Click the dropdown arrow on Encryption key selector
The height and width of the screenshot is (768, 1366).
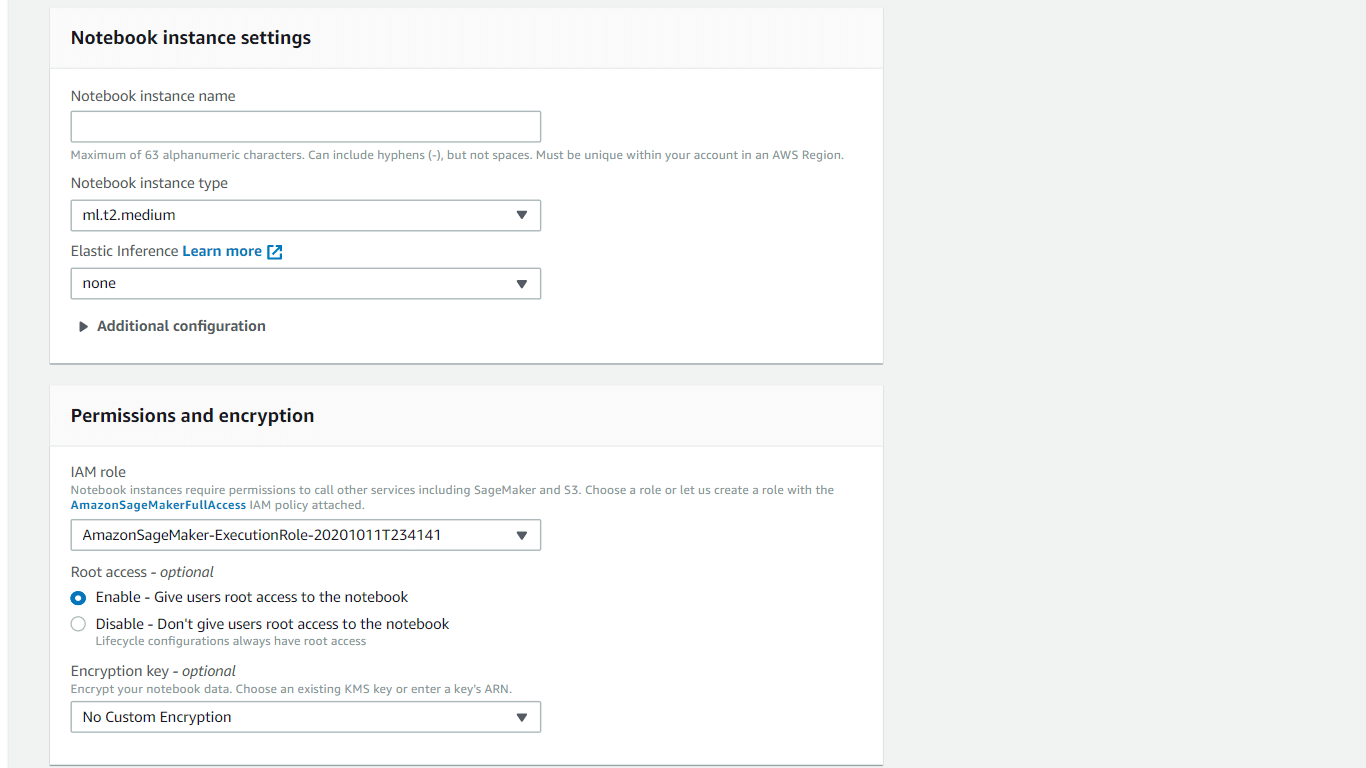[x=521, y=717]
